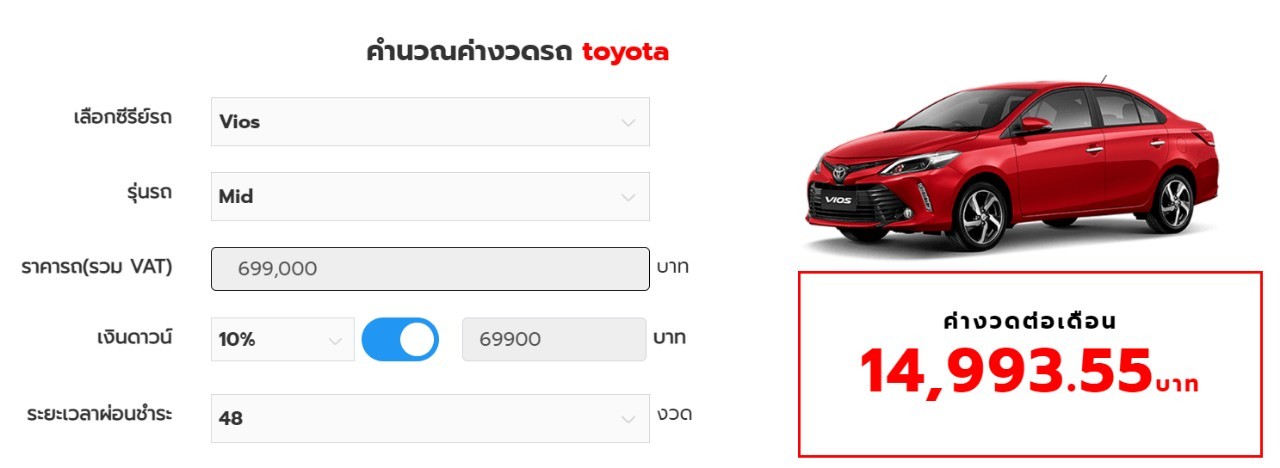Click the chevron in the 48 installments dropdown
Image resolution: width=1280 pixels, height=468 pixels.
coord(628,419)
